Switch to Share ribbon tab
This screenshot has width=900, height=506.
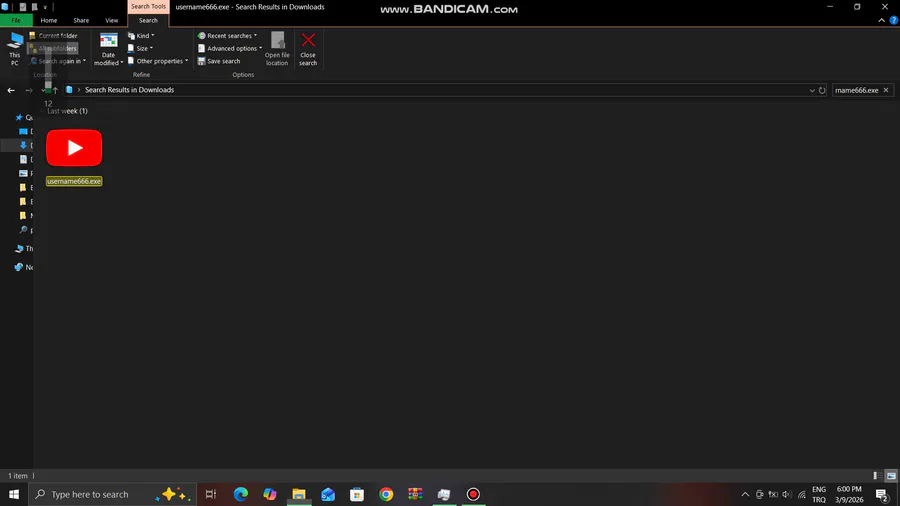click(x=81, y=20)
